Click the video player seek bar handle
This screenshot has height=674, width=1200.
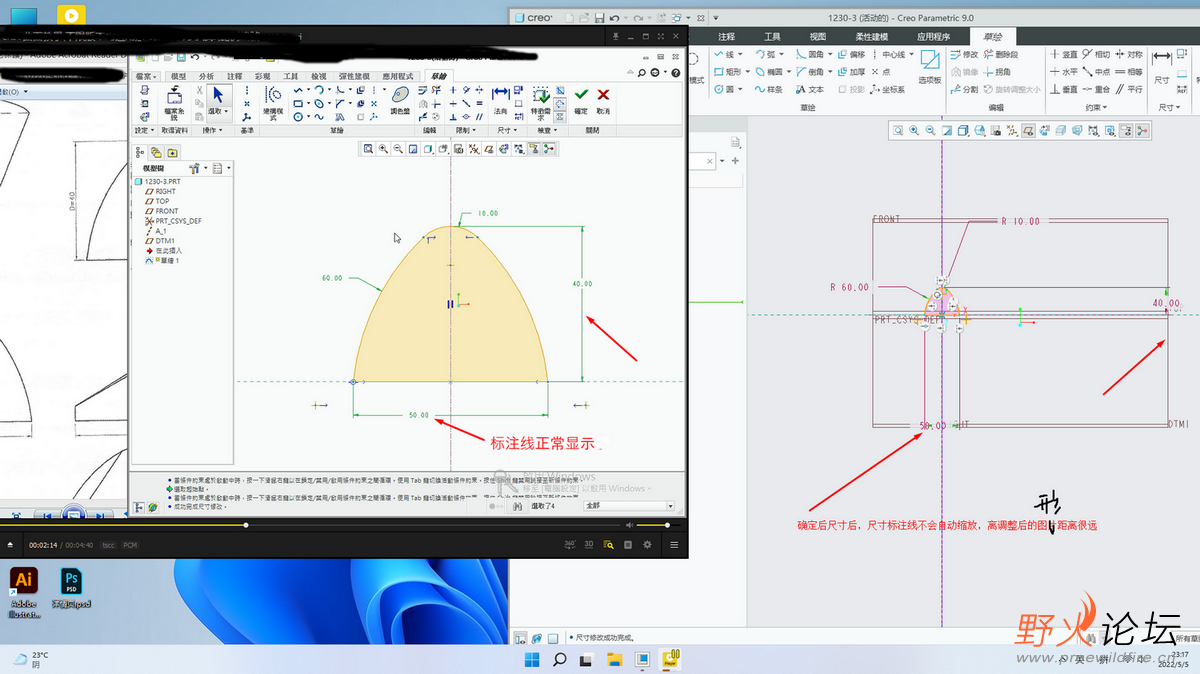tap(246, 524)
